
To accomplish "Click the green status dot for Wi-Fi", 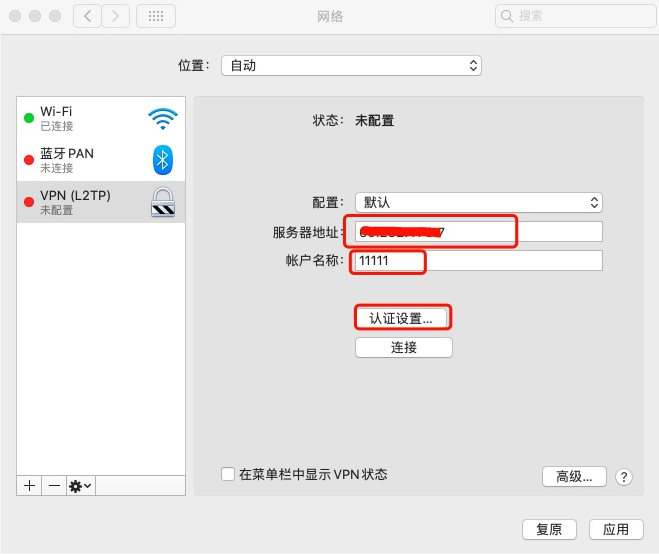I will point(29,118).
